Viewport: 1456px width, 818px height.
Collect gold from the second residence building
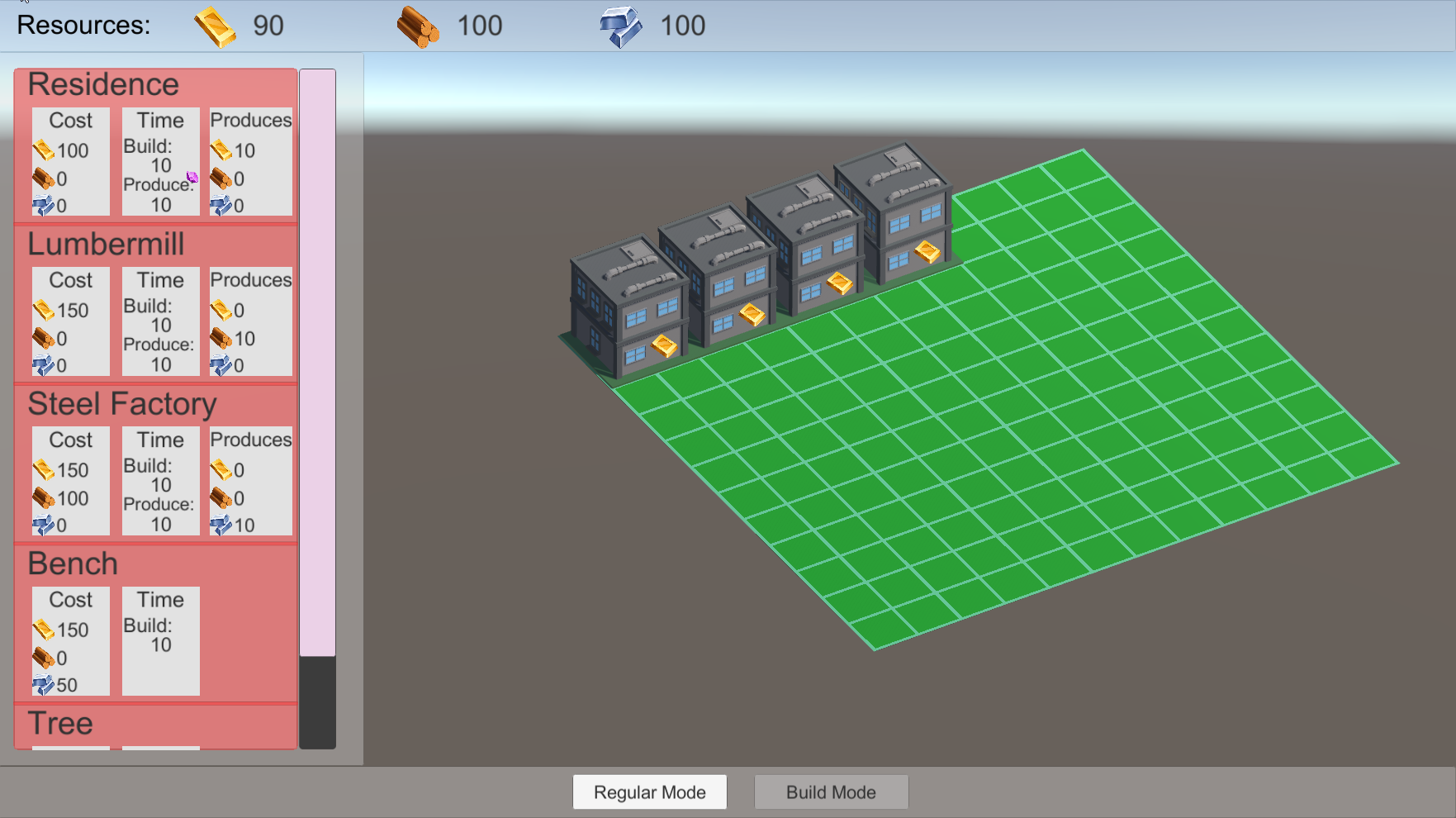(752, 314)
